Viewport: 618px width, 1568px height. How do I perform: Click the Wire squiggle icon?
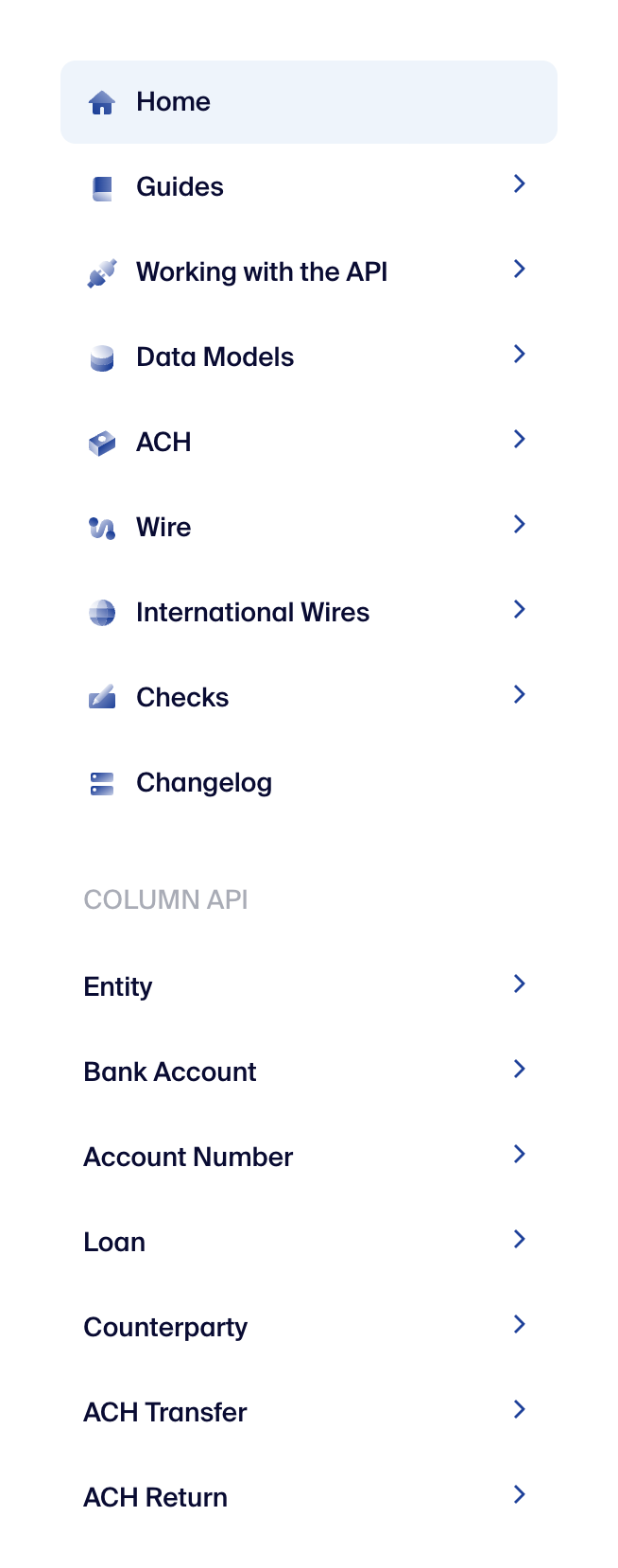[102, 527]
